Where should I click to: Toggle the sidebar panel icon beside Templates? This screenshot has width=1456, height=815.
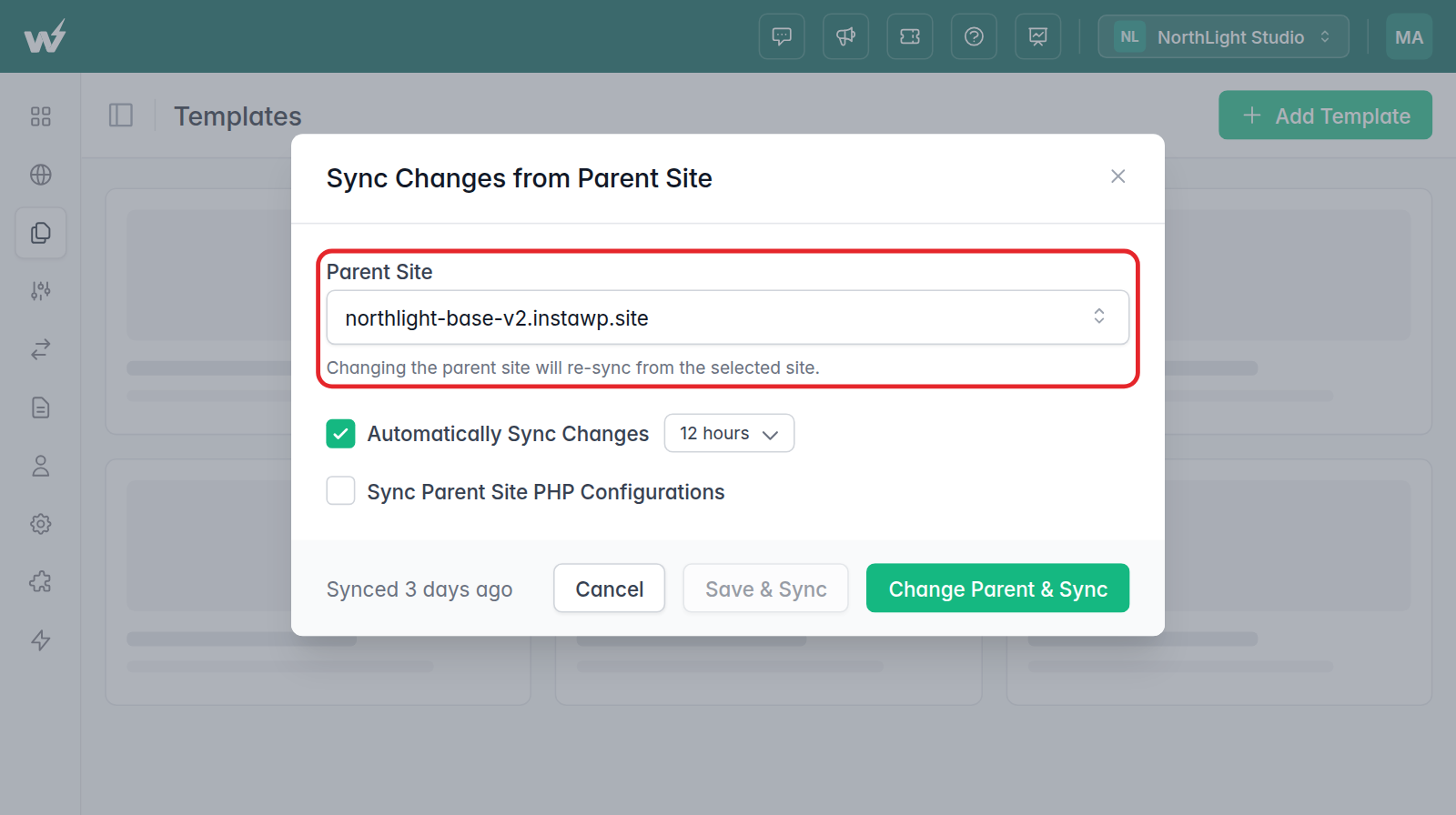(x=121, y=116)
